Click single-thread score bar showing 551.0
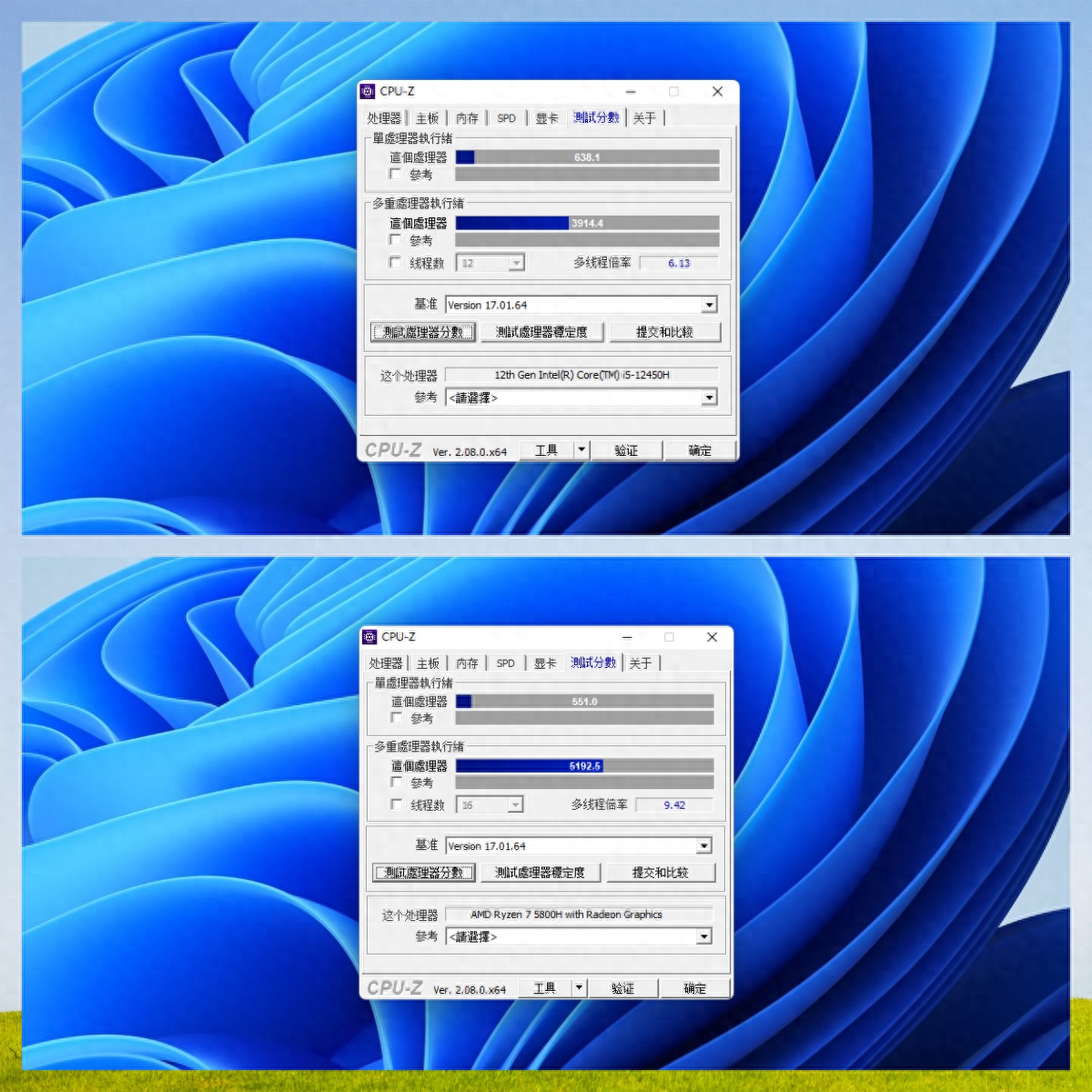This screenshot has height=1092, width=1092. point(584,702)
